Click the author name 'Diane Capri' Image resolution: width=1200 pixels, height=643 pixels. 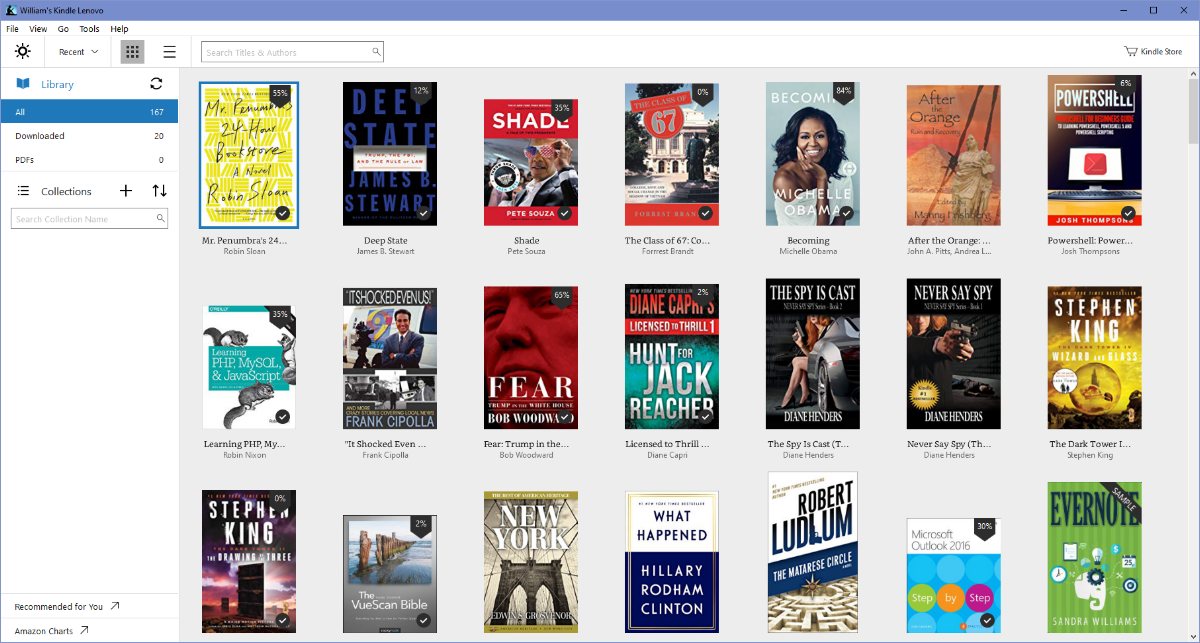pos(668,456)
